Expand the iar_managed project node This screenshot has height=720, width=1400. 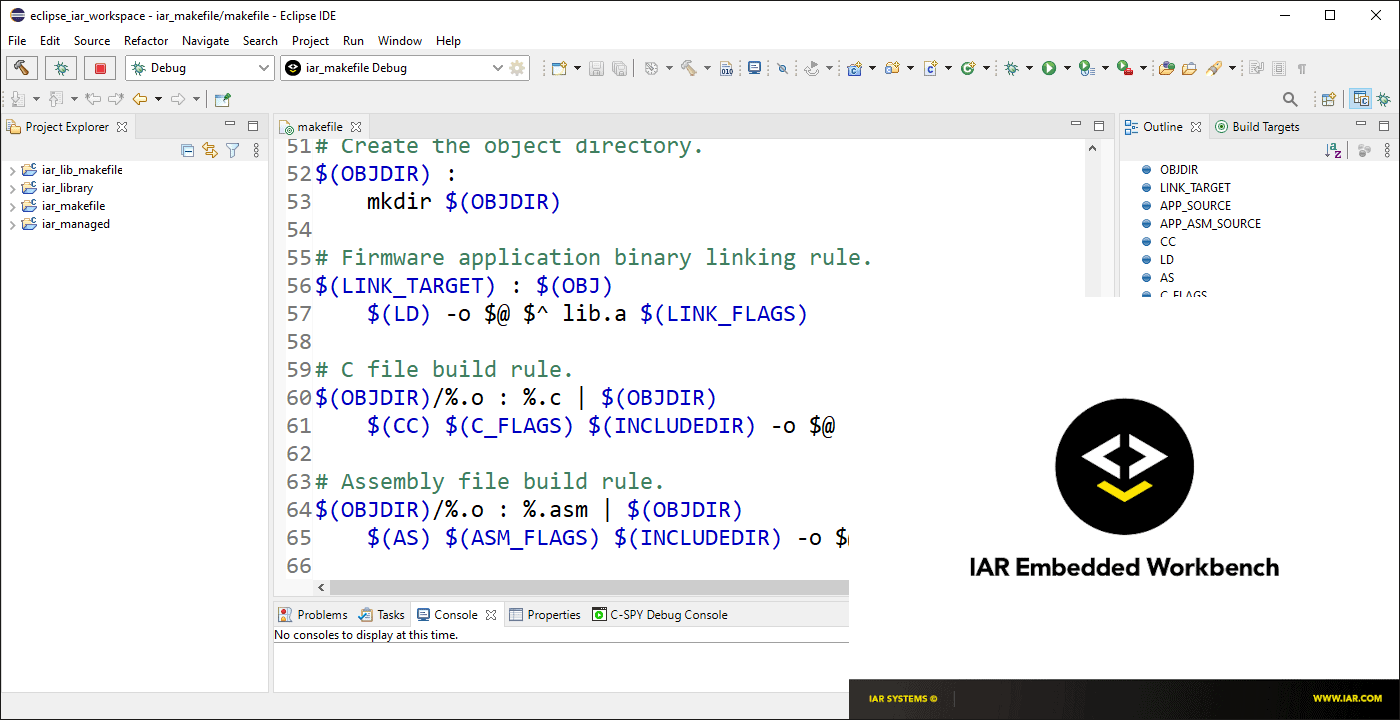[x=13, y=224]
